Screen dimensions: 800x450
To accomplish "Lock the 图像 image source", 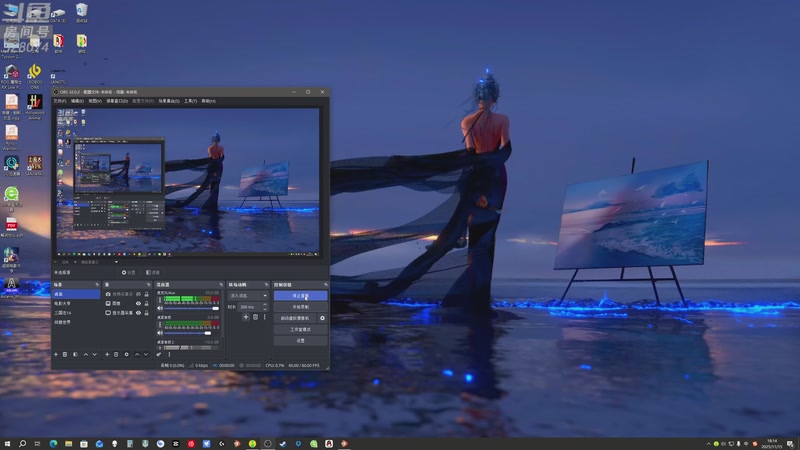I will 146,304.
